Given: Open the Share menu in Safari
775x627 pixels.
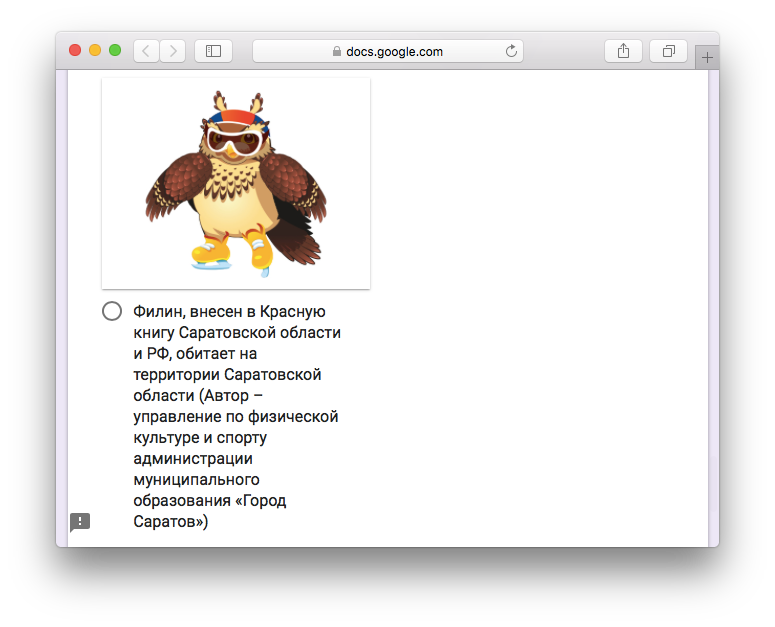Looking at the screenshot, I should click(x=623, y=51).
